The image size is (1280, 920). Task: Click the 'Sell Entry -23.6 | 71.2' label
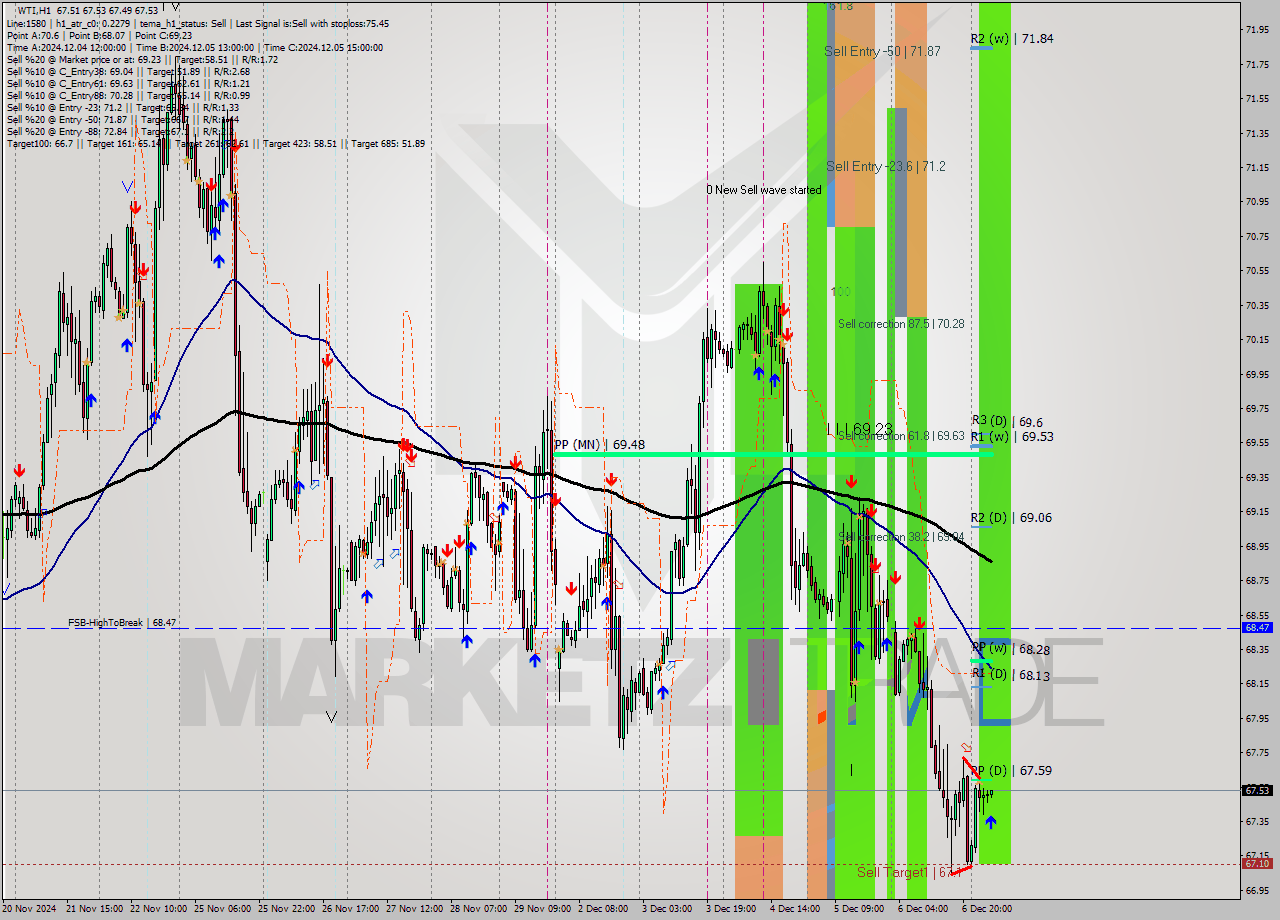coord(885,166)
